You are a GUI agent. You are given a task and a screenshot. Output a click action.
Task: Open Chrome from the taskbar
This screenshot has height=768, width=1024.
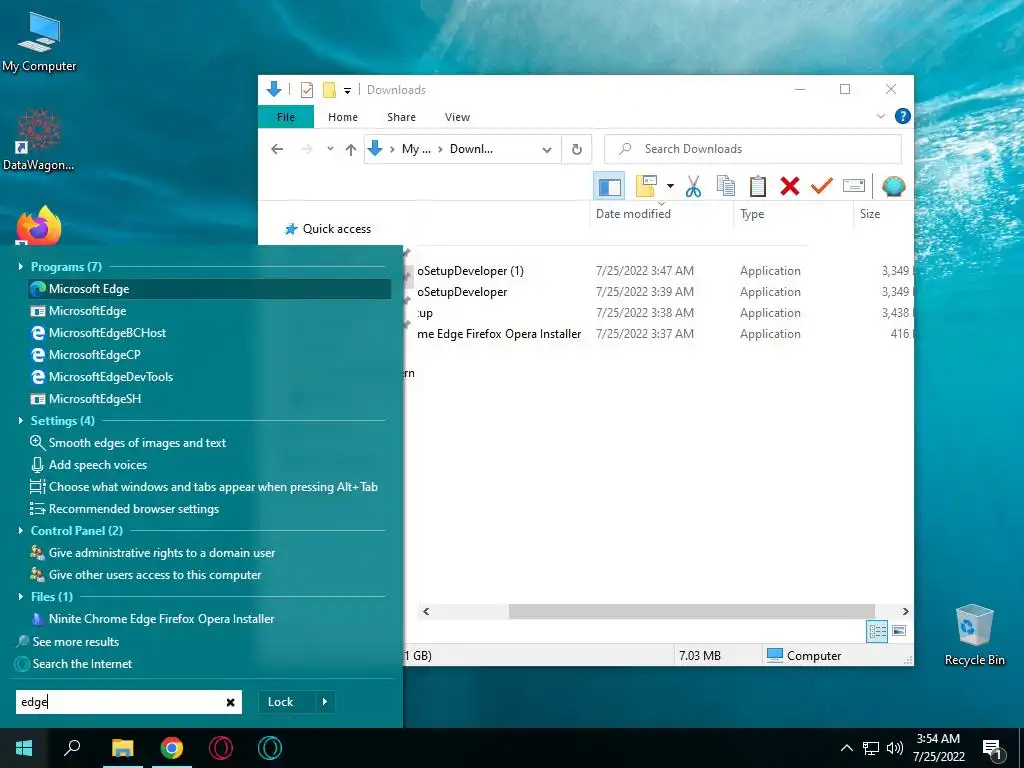(x=172, y=748)
